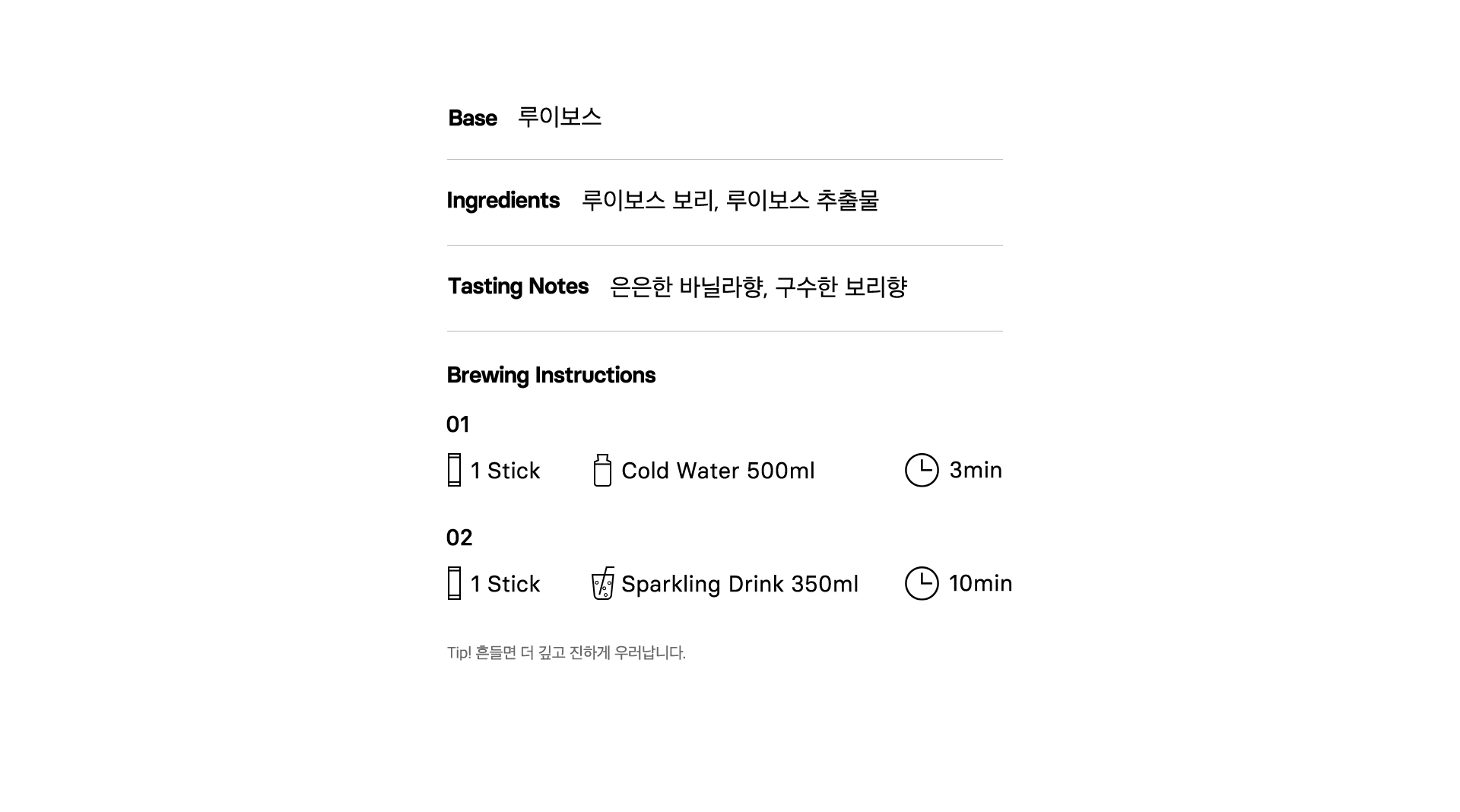This screenshot has width=1460, height=812.
Task: Click the step number 02
Action: (459, 538)
